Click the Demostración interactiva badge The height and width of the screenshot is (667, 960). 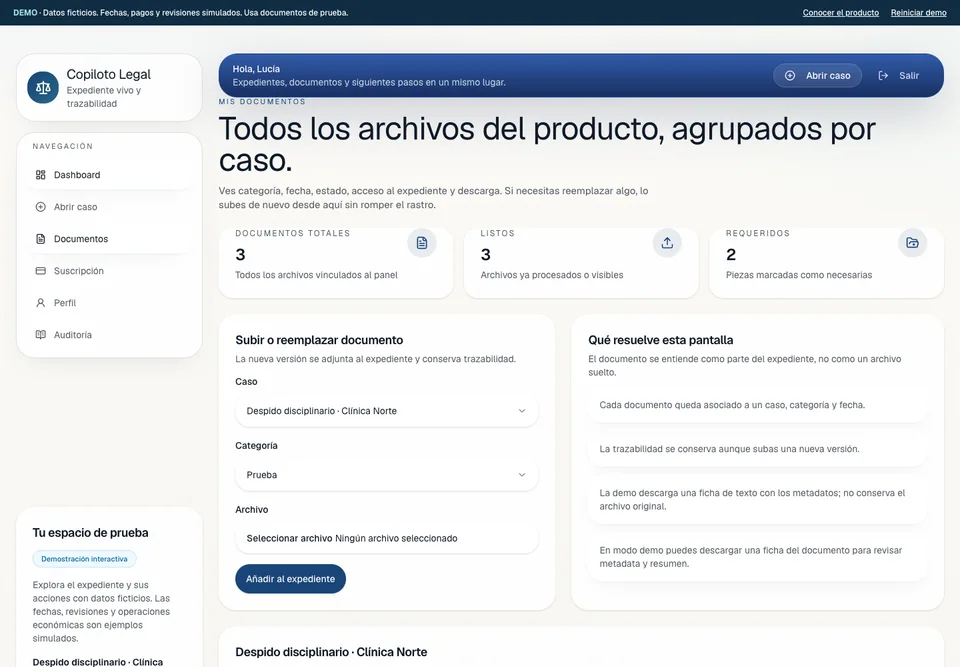pos(84,559)
